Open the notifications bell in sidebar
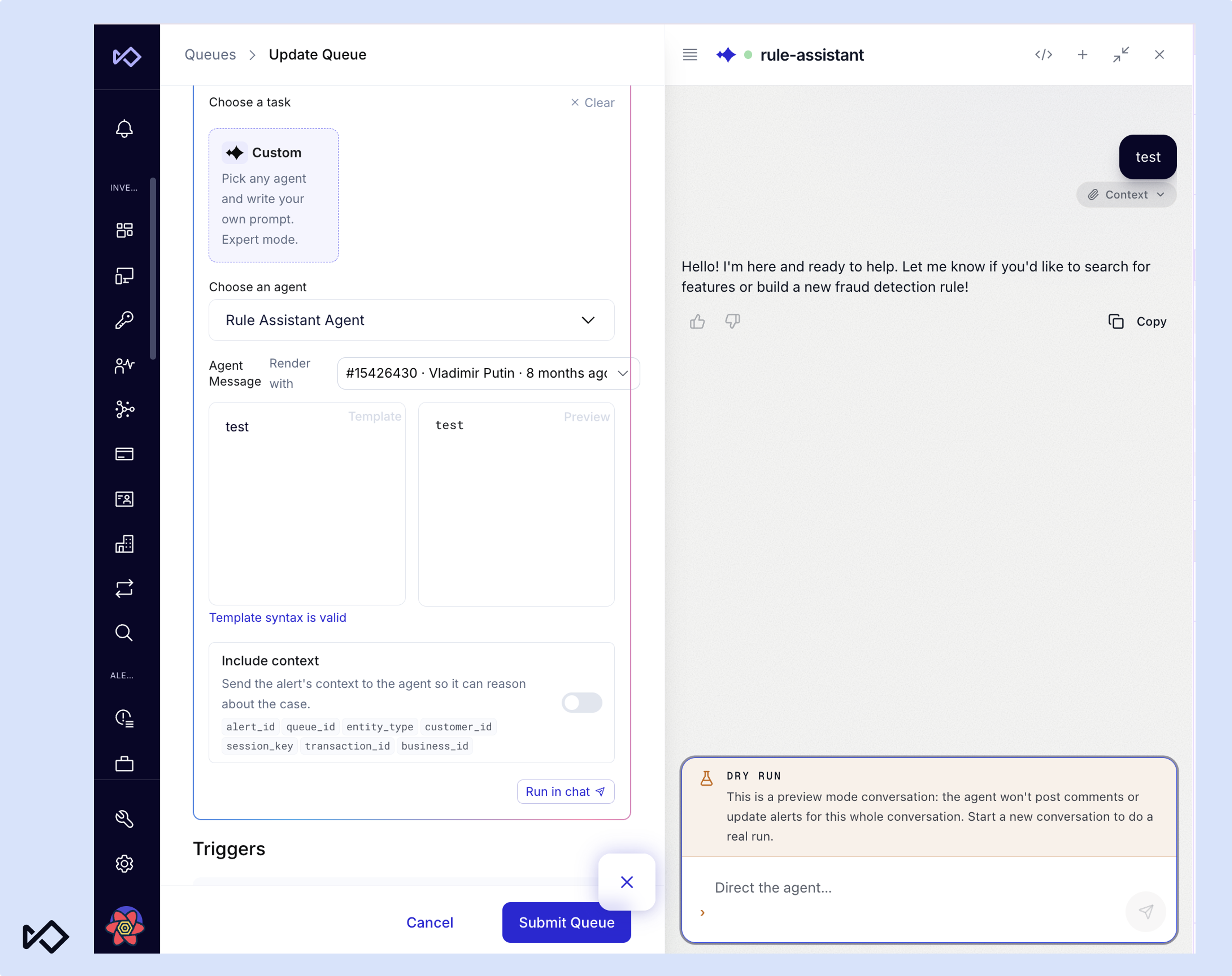Image resolution: width=1232 pixels, height=976 pixels. [124, 129]
